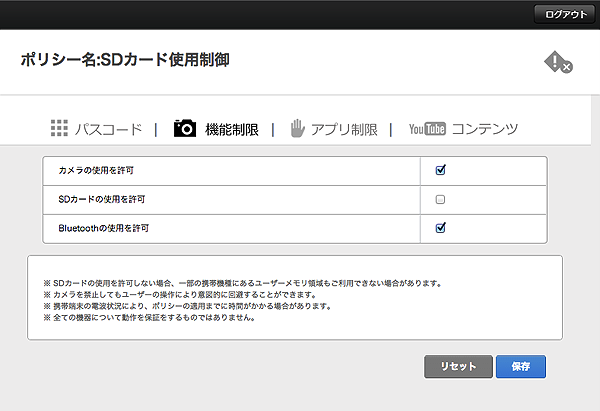Click the hand icon for アプリ制限
The height and width of the screenshot is (411, 600).
click(297, 128)
